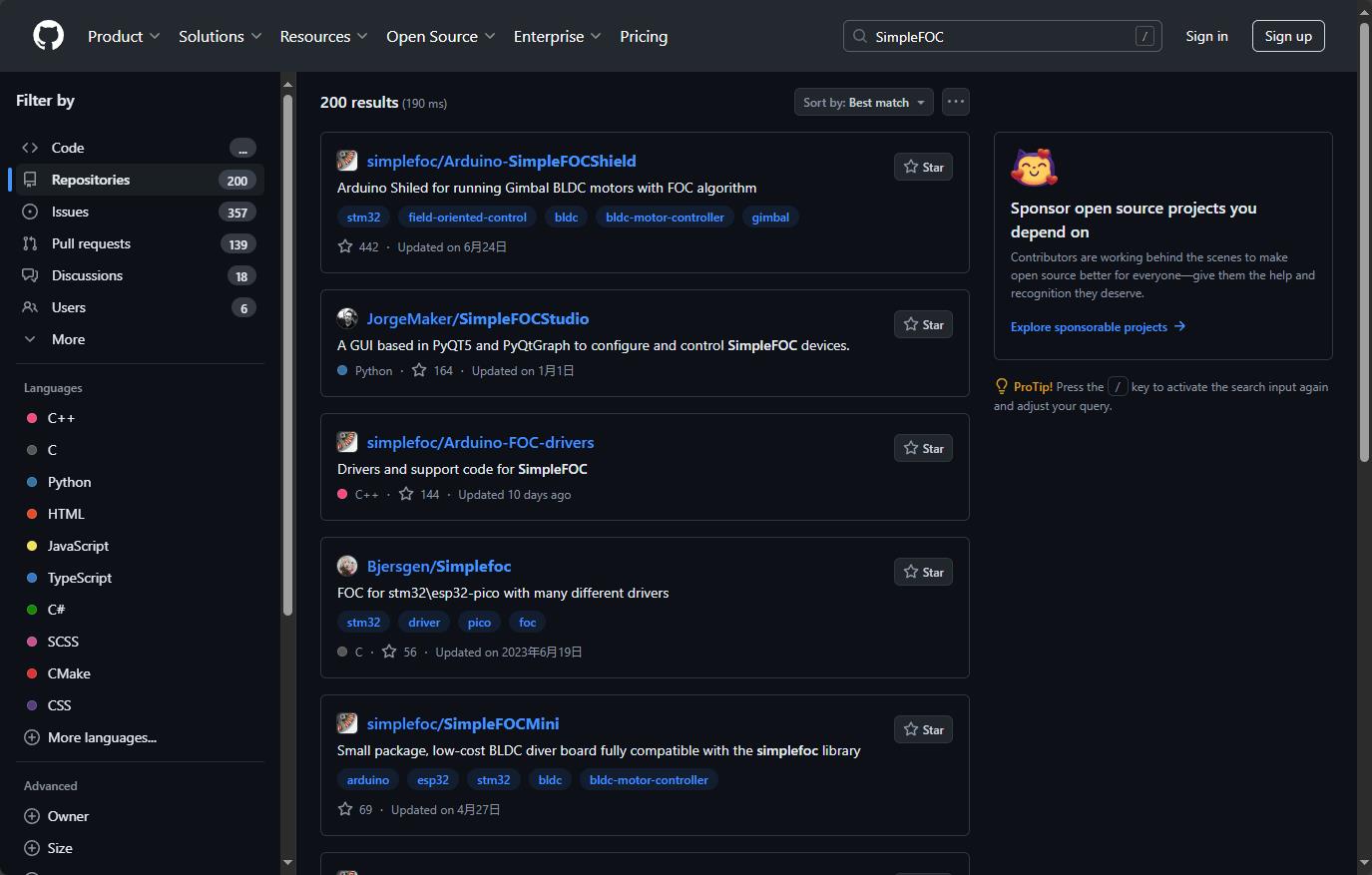Viewport: 1372px width, 875px height.
Task: Click the sponsor mascot image
Action: (1034, 168)
